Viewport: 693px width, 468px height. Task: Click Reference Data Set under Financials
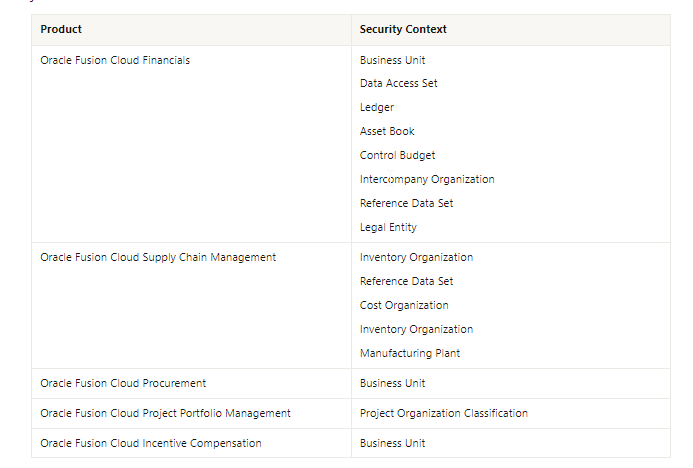407,203
